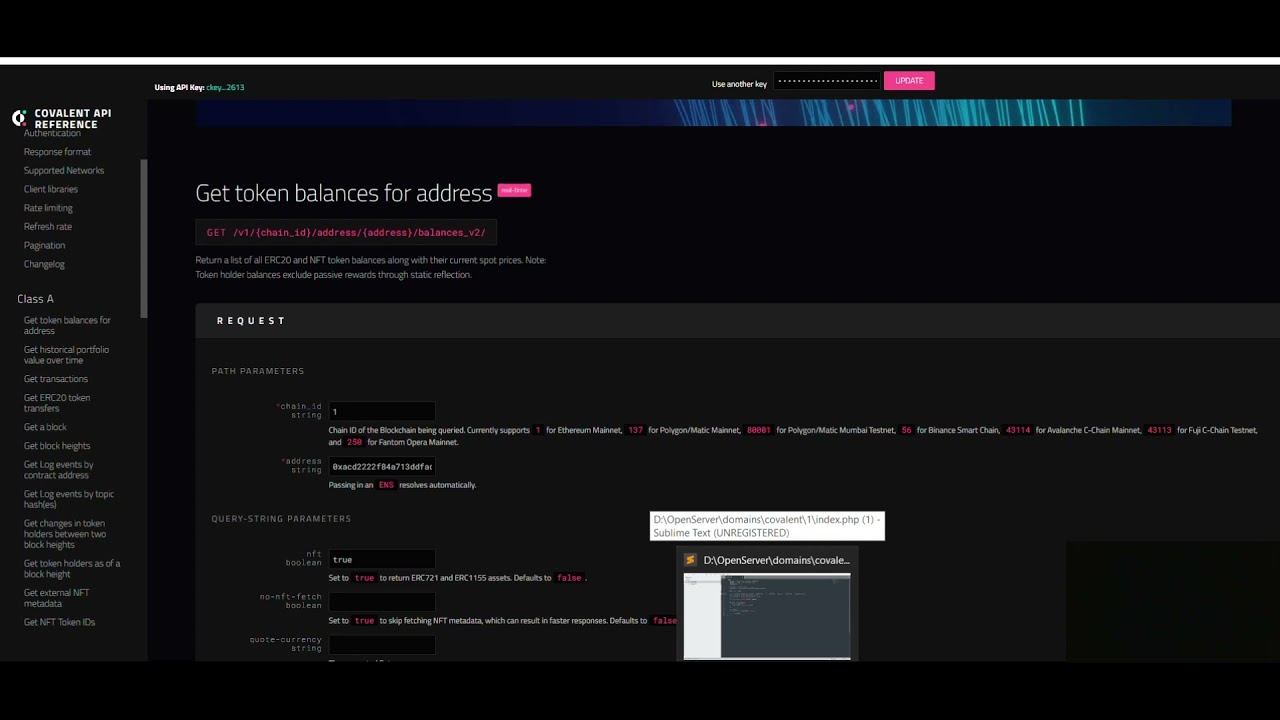Click the 'Use another key' input field
The width and height of the screenshot is (1280, 720).
coord(827,81)
